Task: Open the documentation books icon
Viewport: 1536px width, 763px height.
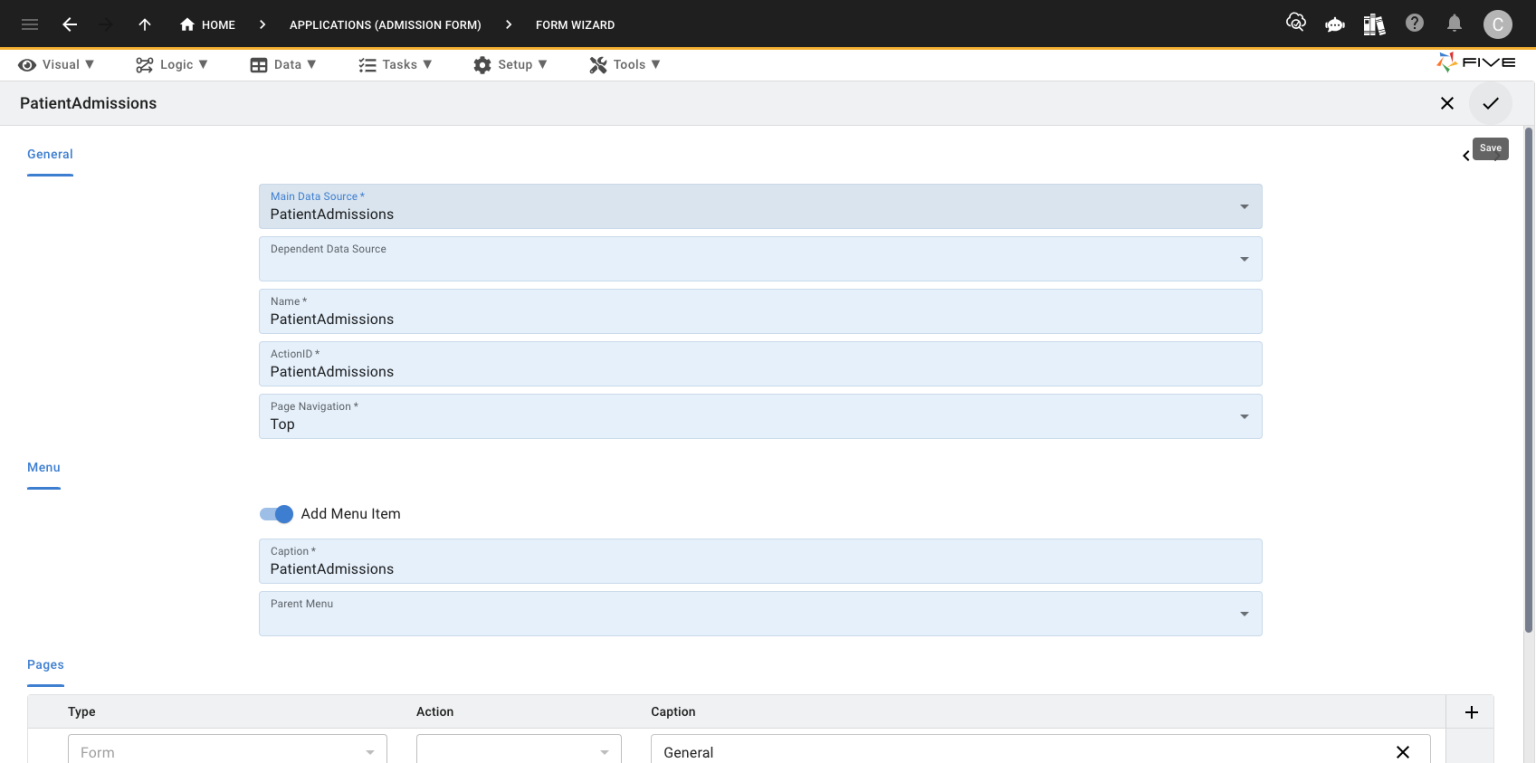Action: point(1374,25)
